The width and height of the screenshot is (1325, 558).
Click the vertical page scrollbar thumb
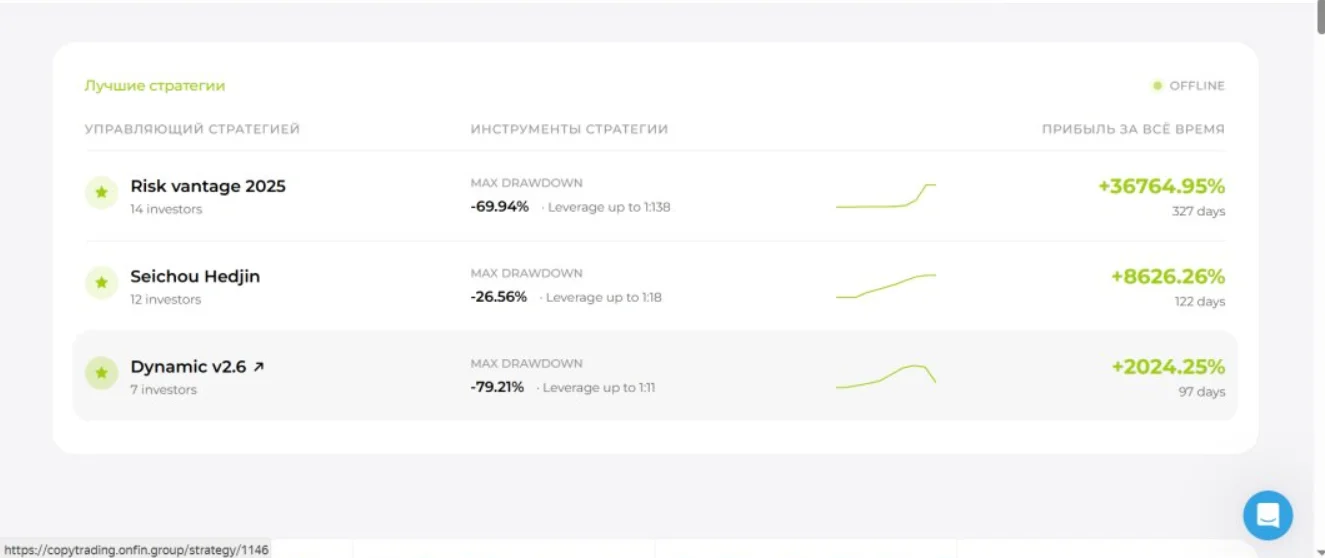coord(1320,18)
